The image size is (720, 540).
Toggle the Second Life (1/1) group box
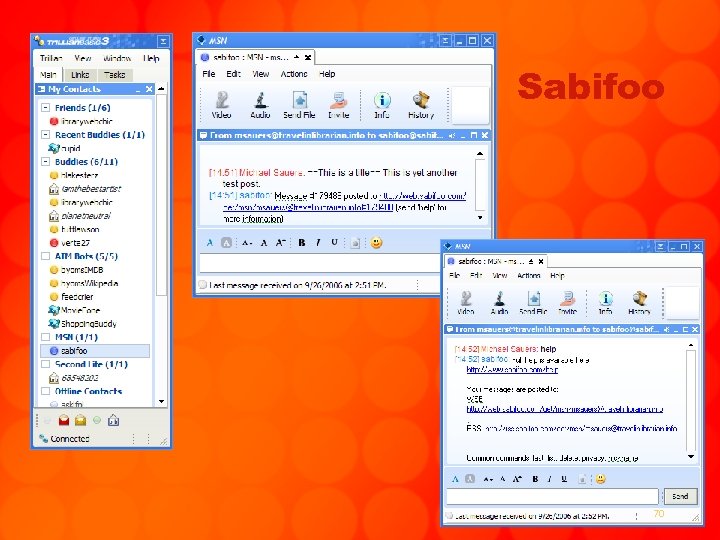pos(45,364)
